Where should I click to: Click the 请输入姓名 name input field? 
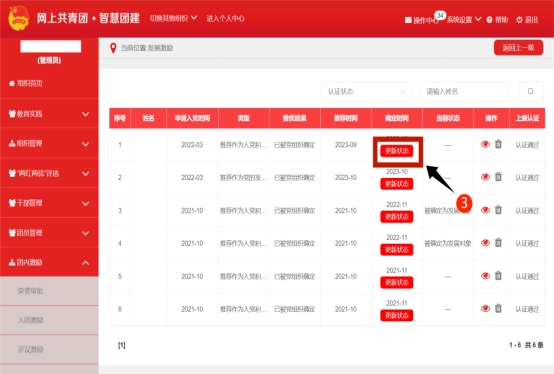(464, 91)
